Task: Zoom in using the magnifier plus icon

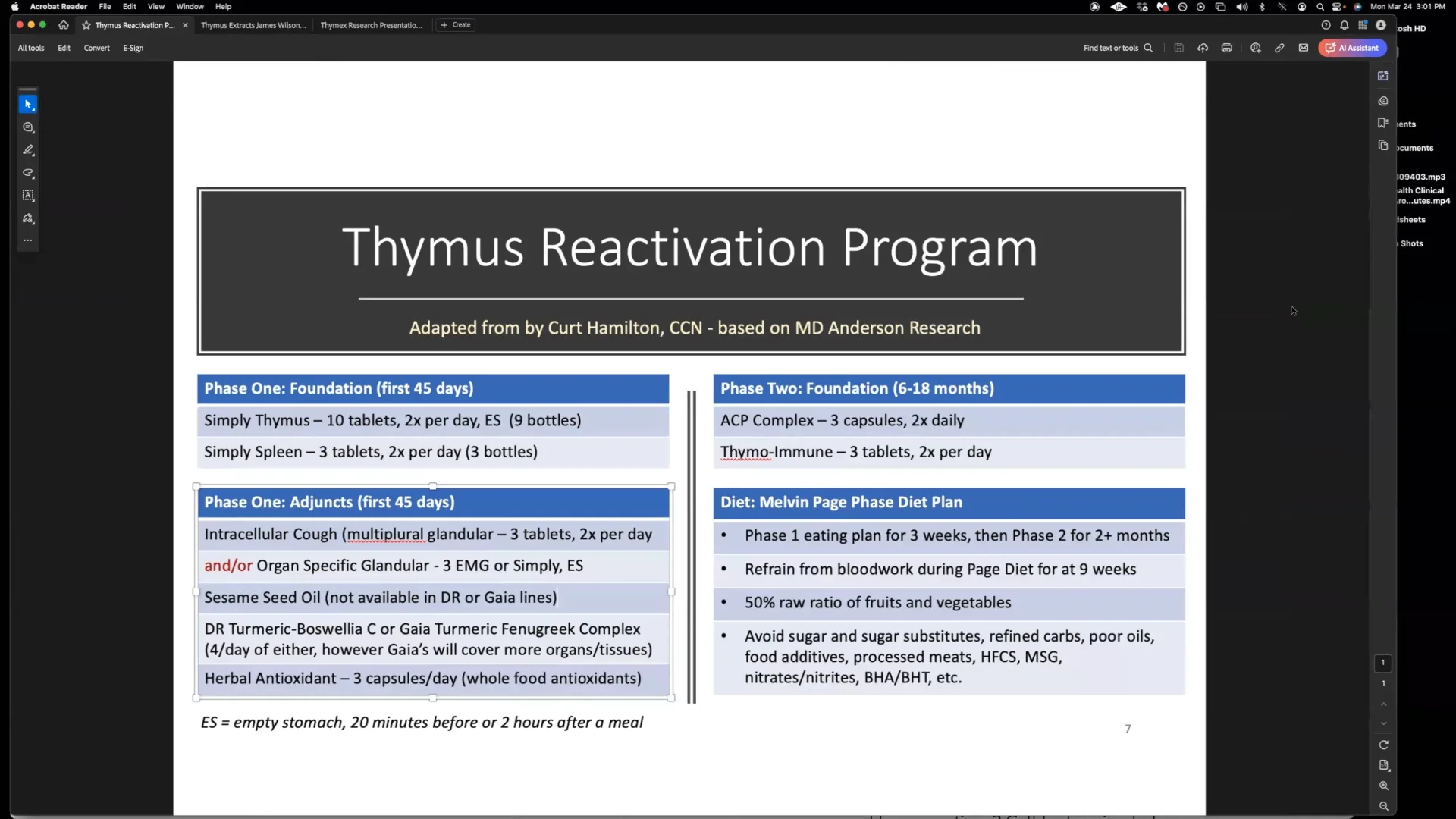Action: [1383, 786]
